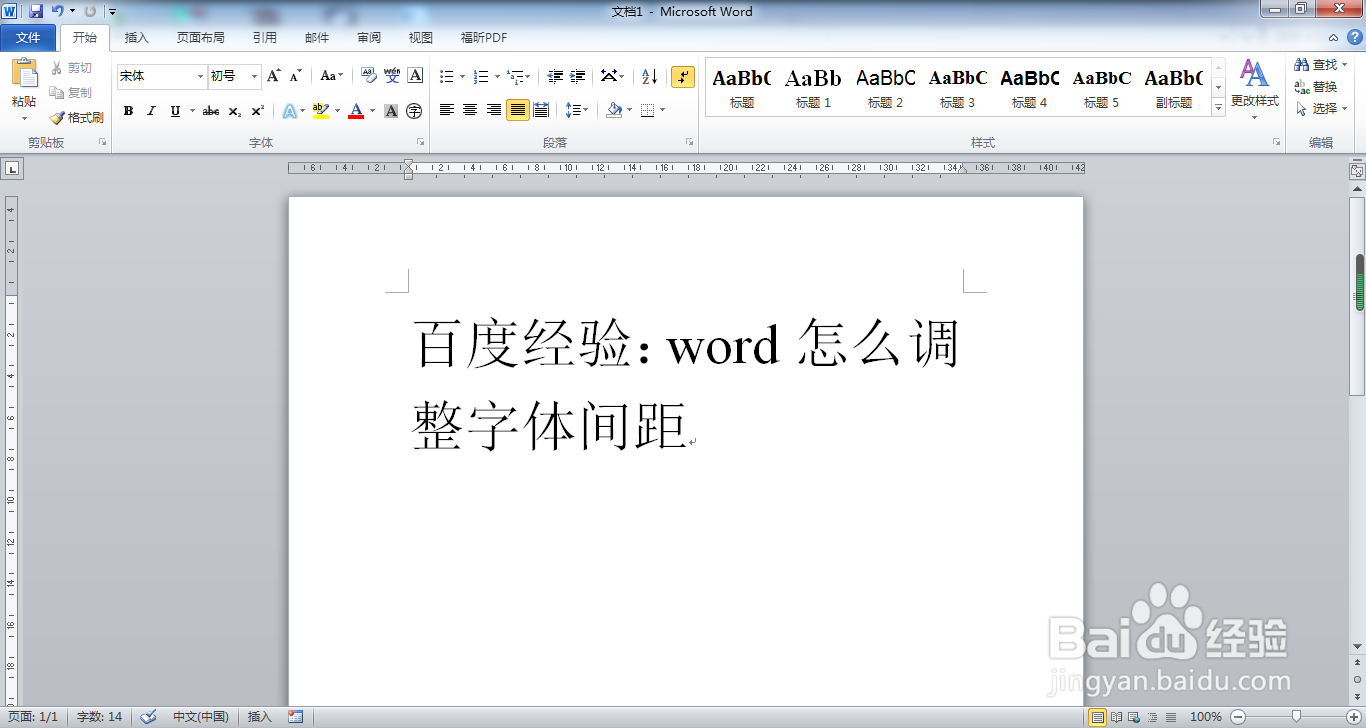1366x728 pixels.
Task: Open Word Help question mark icon
Action: [x=1355, y=37]
